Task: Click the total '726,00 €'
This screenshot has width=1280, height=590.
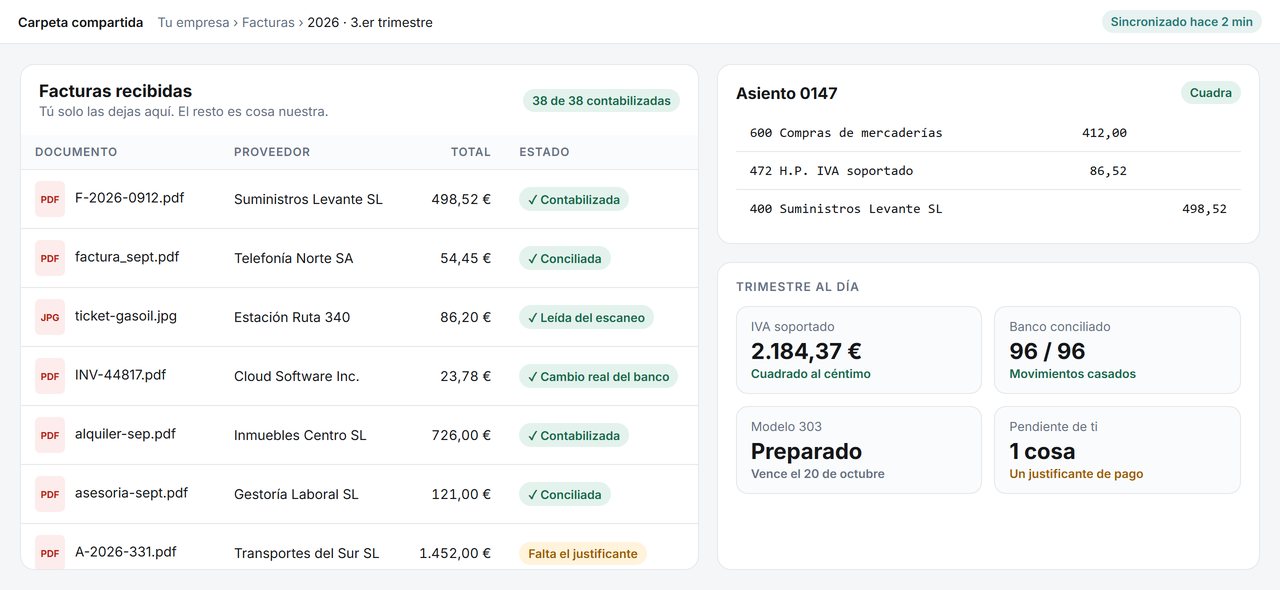Action: [x=461, y=435]
